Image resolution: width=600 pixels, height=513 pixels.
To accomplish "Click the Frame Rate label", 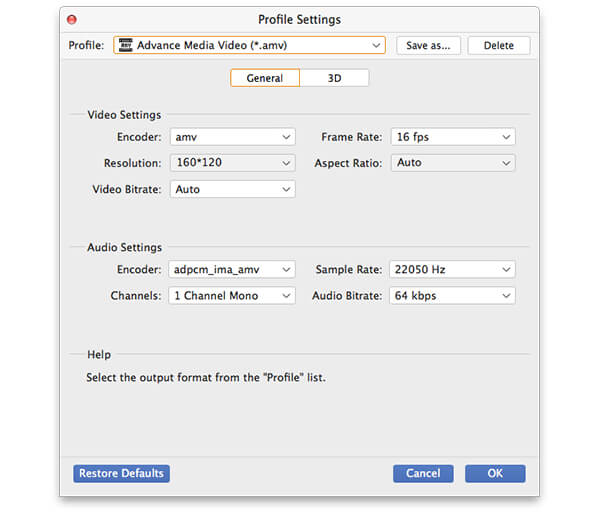I will coord(352,137).
